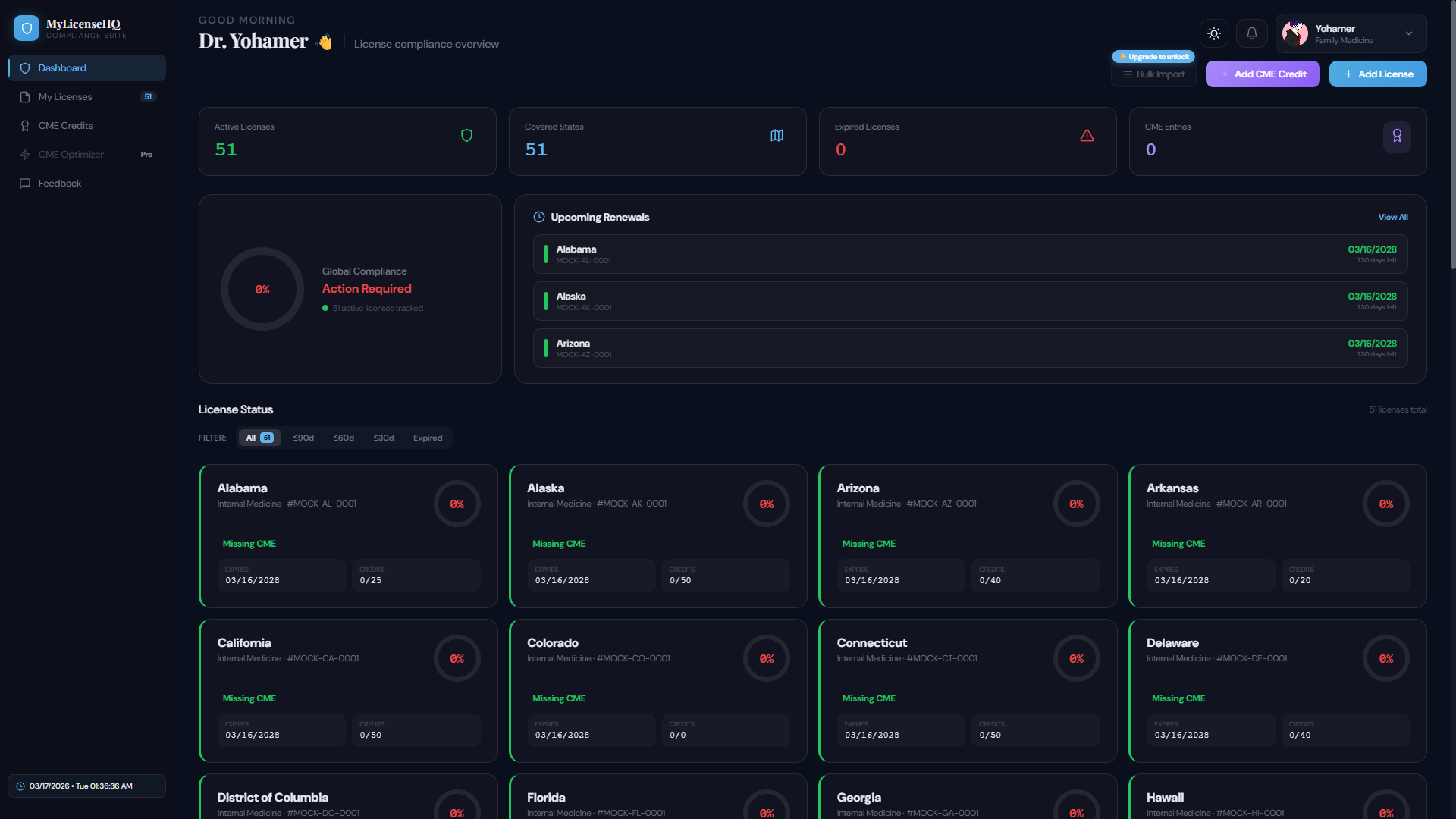This screenshot has width=1456, height=819.
Task: Open notifications via the bell icon
Action: tap(1251, 33)
